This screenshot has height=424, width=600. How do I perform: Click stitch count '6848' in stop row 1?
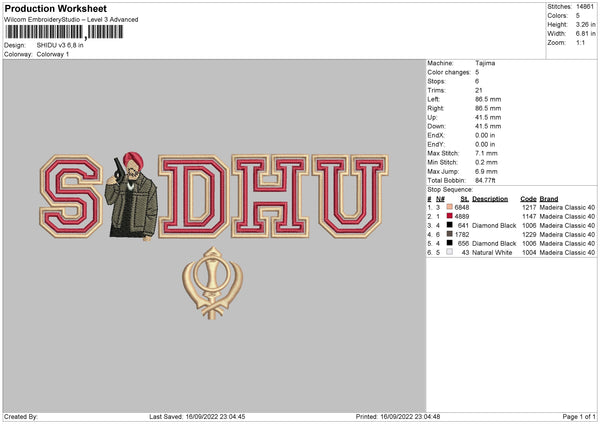462,207
